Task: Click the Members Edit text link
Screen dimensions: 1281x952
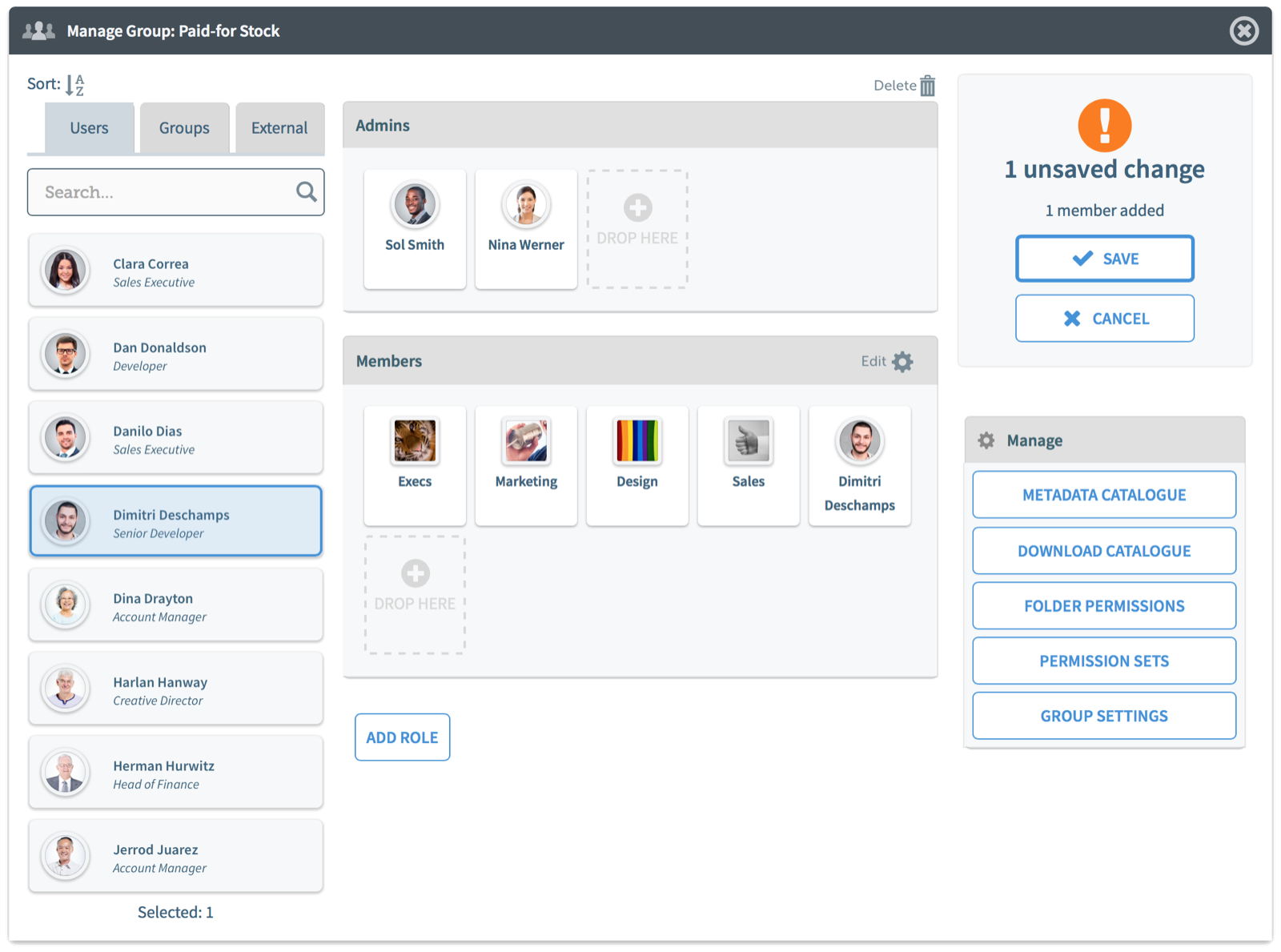Action: tap(873, 361)
